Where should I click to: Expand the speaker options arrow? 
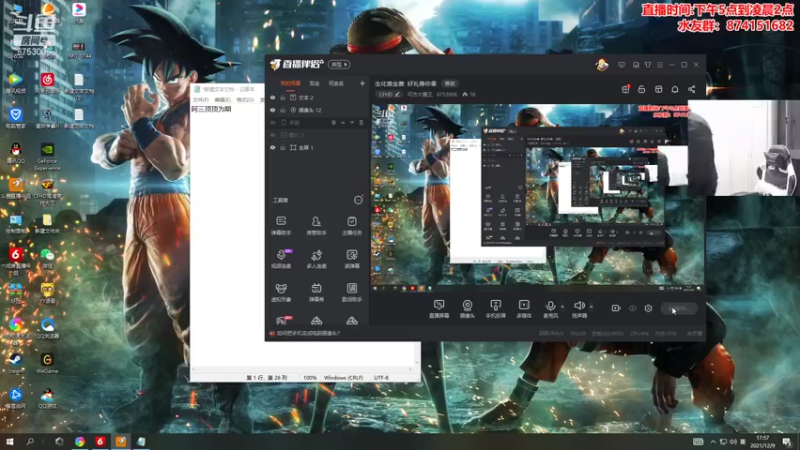[x=591, y=307]
